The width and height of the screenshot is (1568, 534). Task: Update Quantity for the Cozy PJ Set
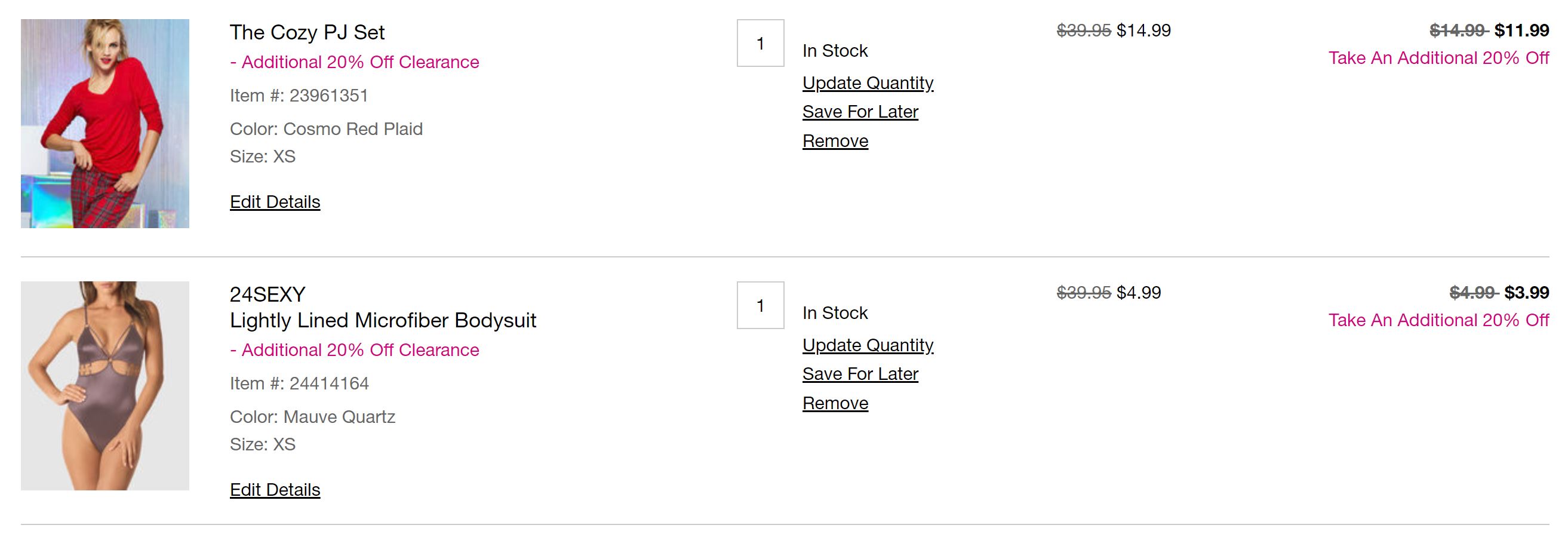[x=868, y=83]
